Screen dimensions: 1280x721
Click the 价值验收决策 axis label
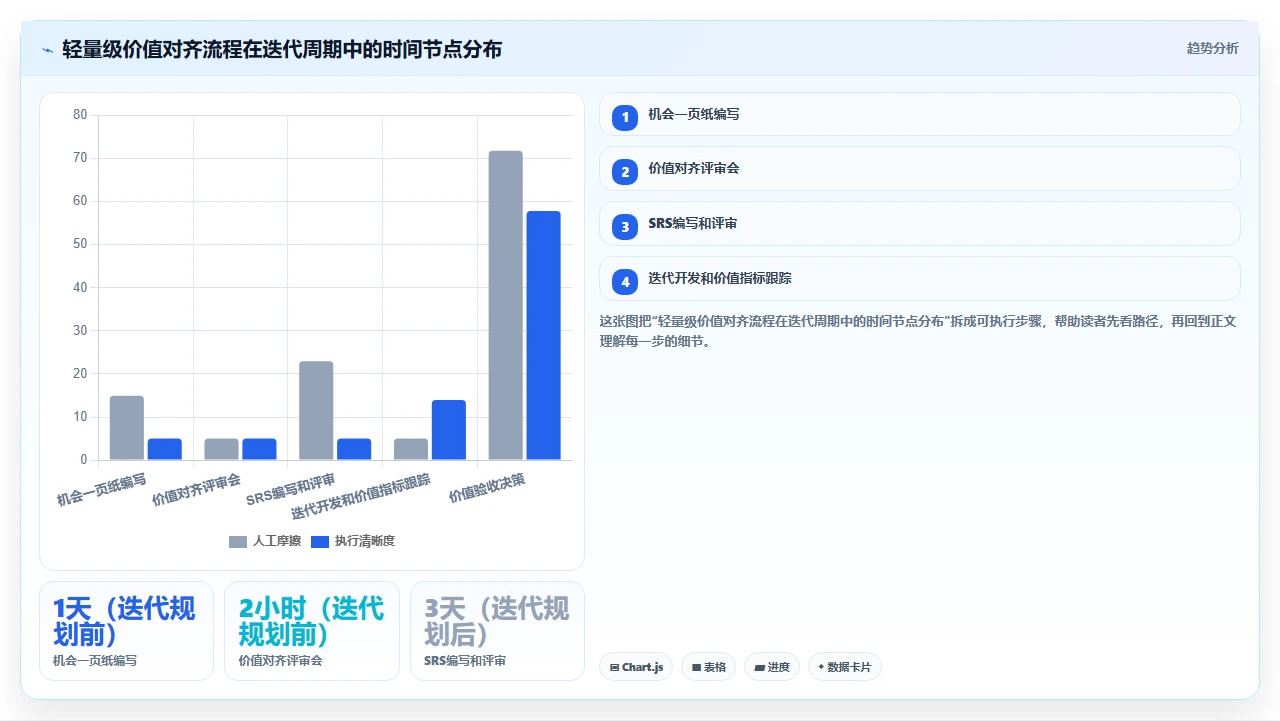tap(487, 487)
